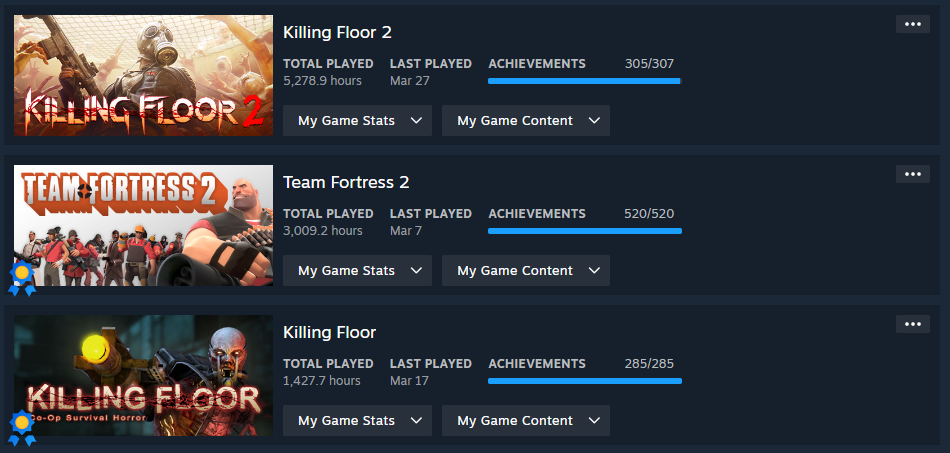This screenshot has width=950, height=453.
Task: Click the Killing Floor game title
Action: coord(329,332)
